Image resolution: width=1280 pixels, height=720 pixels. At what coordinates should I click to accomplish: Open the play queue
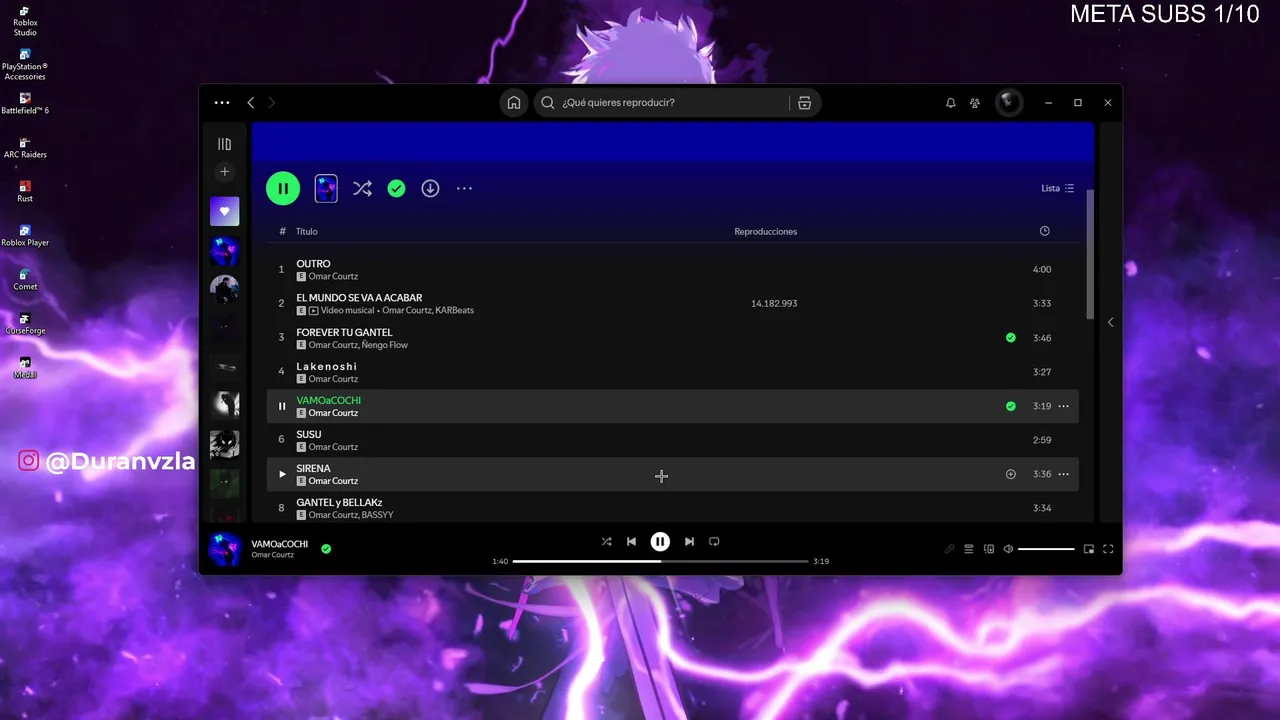tap(969, 549)
